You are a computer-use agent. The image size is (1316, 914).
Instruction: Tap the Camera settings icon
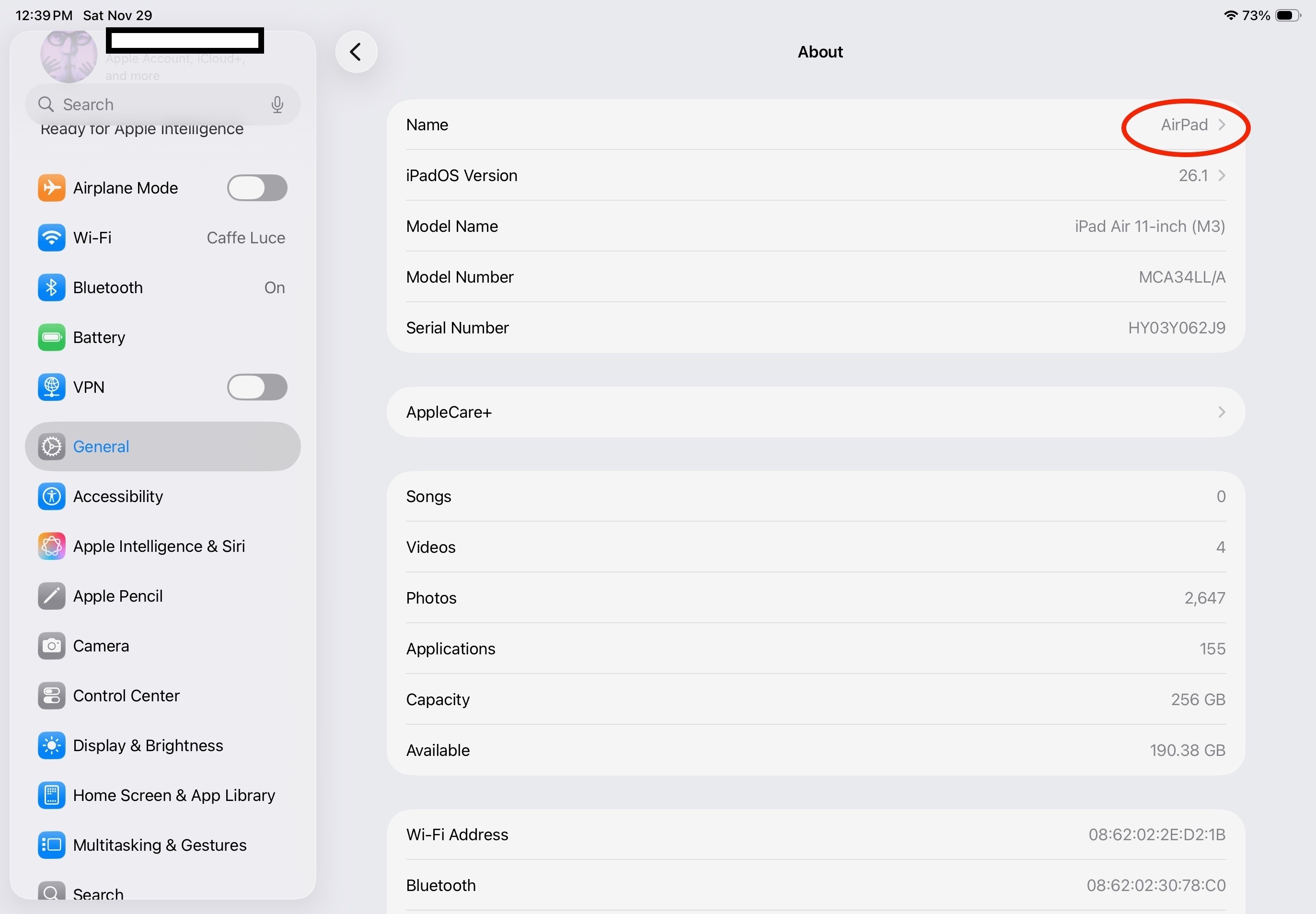pyautogui.click(x=51, y=646)
